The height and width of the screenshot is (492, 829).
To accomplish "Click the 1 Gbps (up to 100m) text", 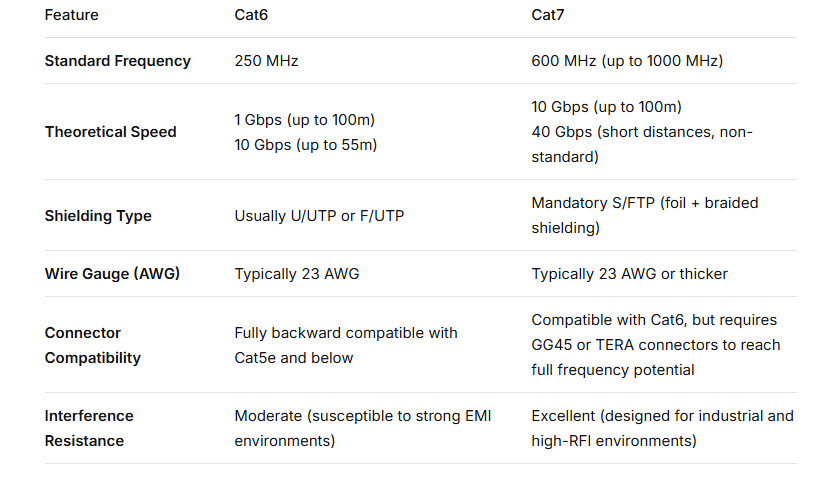I will pyautogui.click(x=305, y=120).
